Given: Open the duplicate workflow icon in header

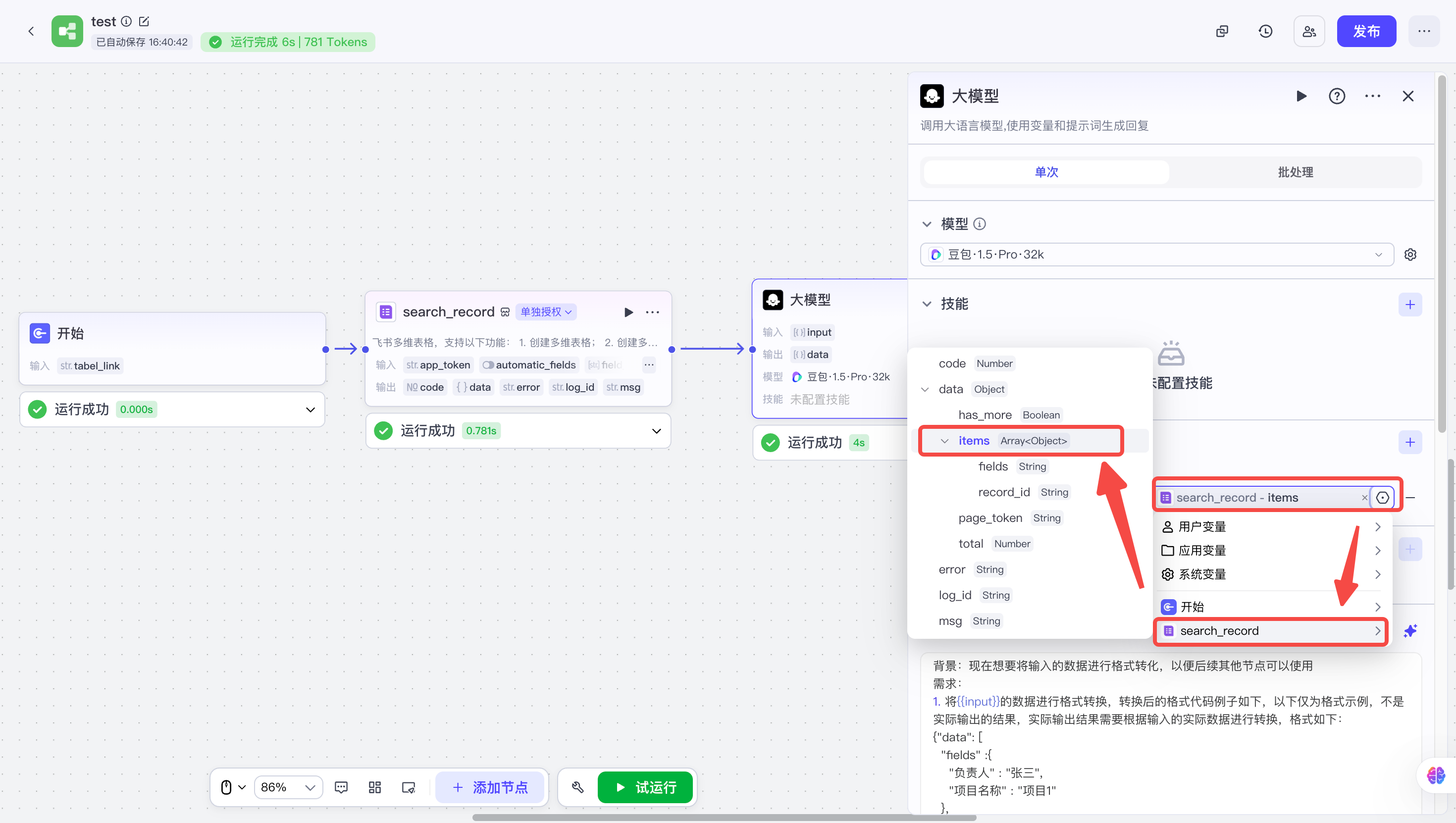Looking at the screenshot, I should [x=1221, y=31].
